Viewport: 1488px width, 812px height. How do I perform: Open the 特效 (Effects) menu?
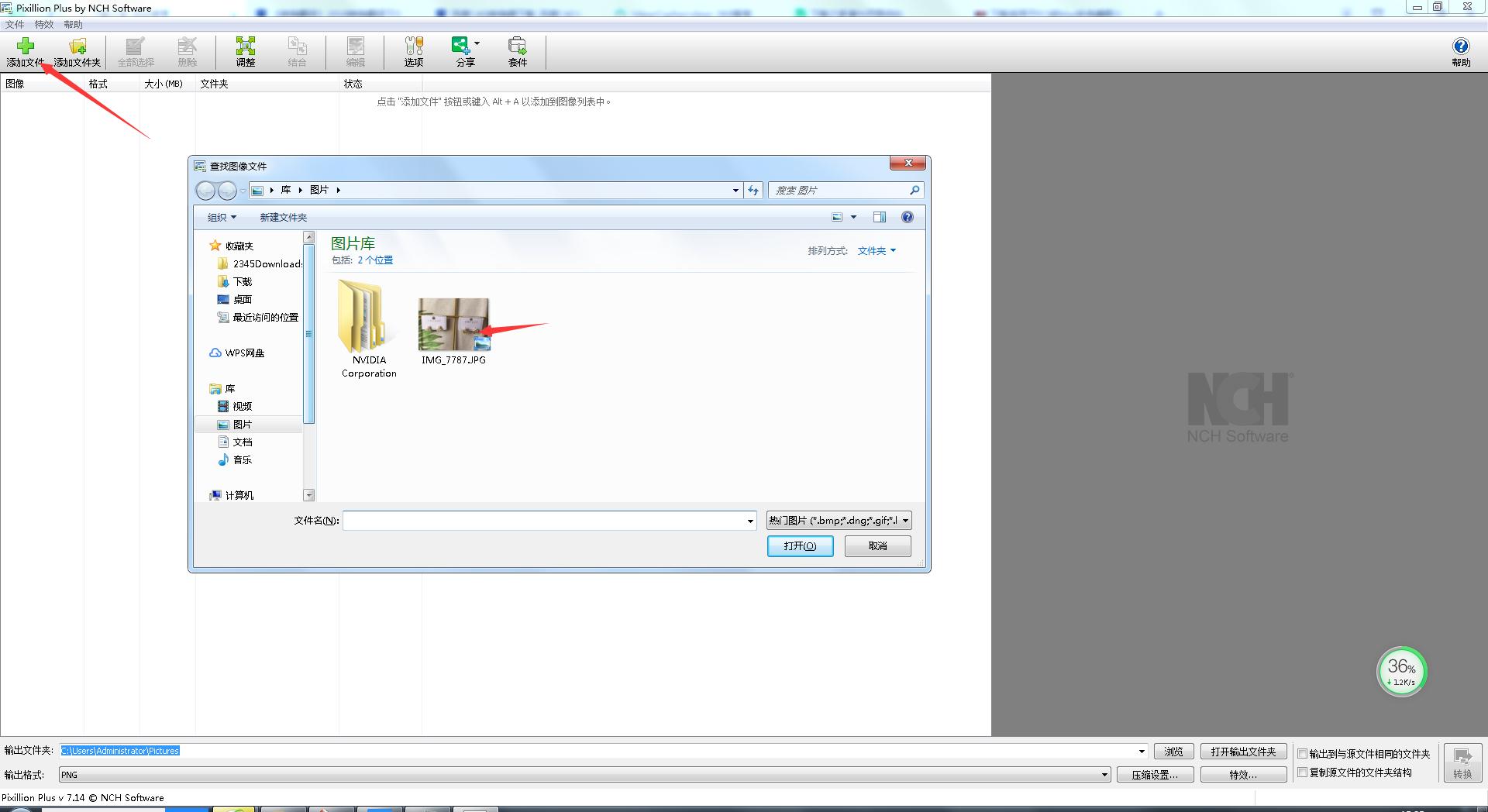tap(44, 25)
